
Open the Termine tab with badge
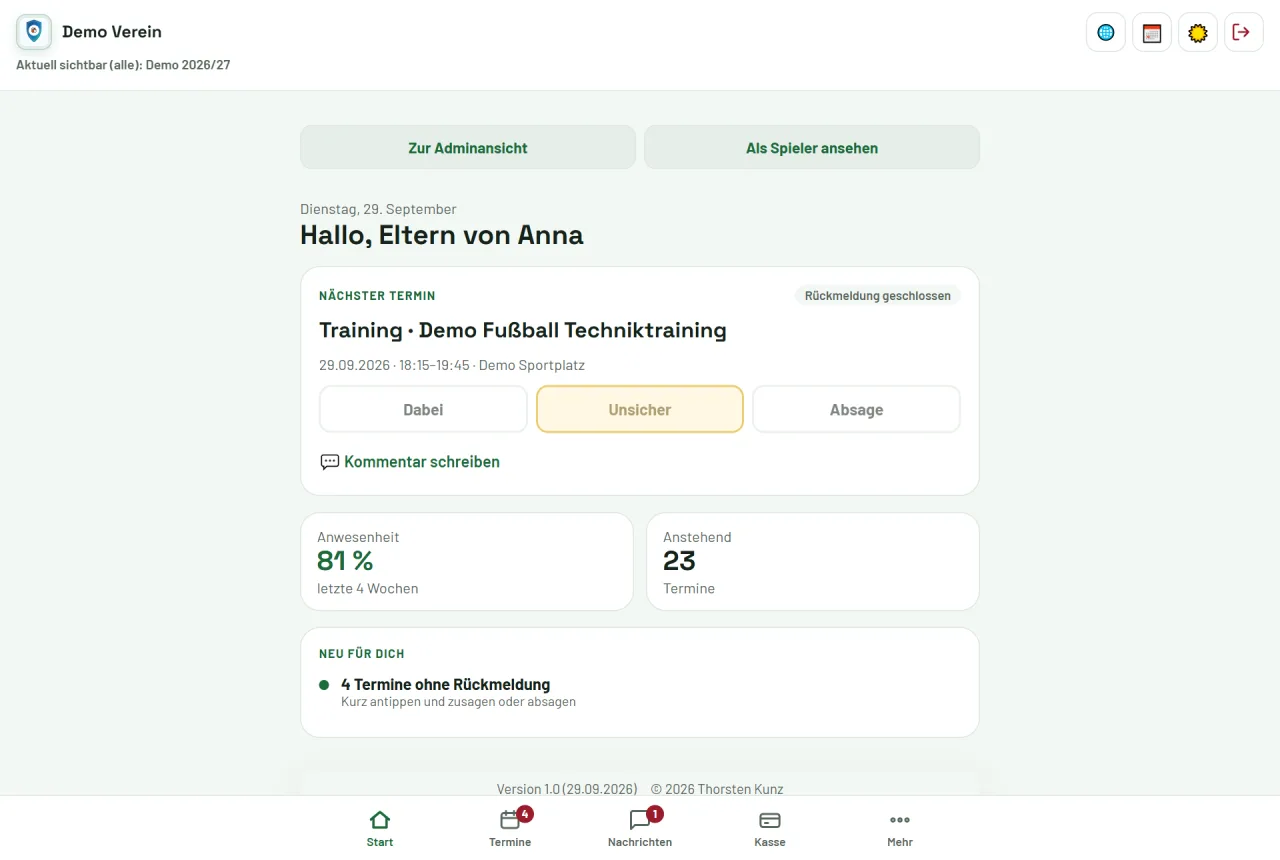(x=510, y=828)
